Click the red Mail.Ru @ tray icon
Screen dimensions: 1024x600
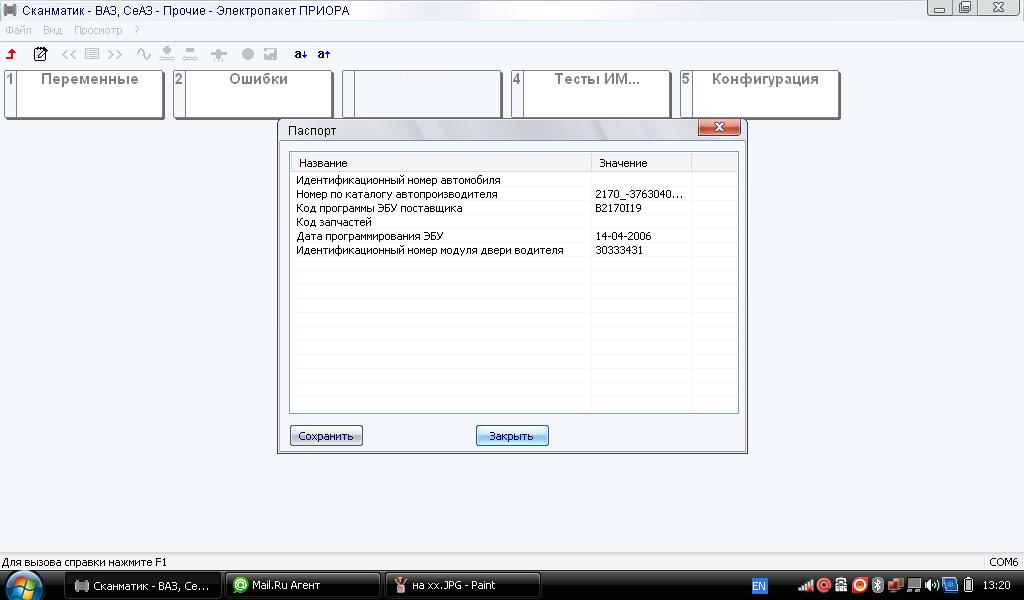click(824, 586)
